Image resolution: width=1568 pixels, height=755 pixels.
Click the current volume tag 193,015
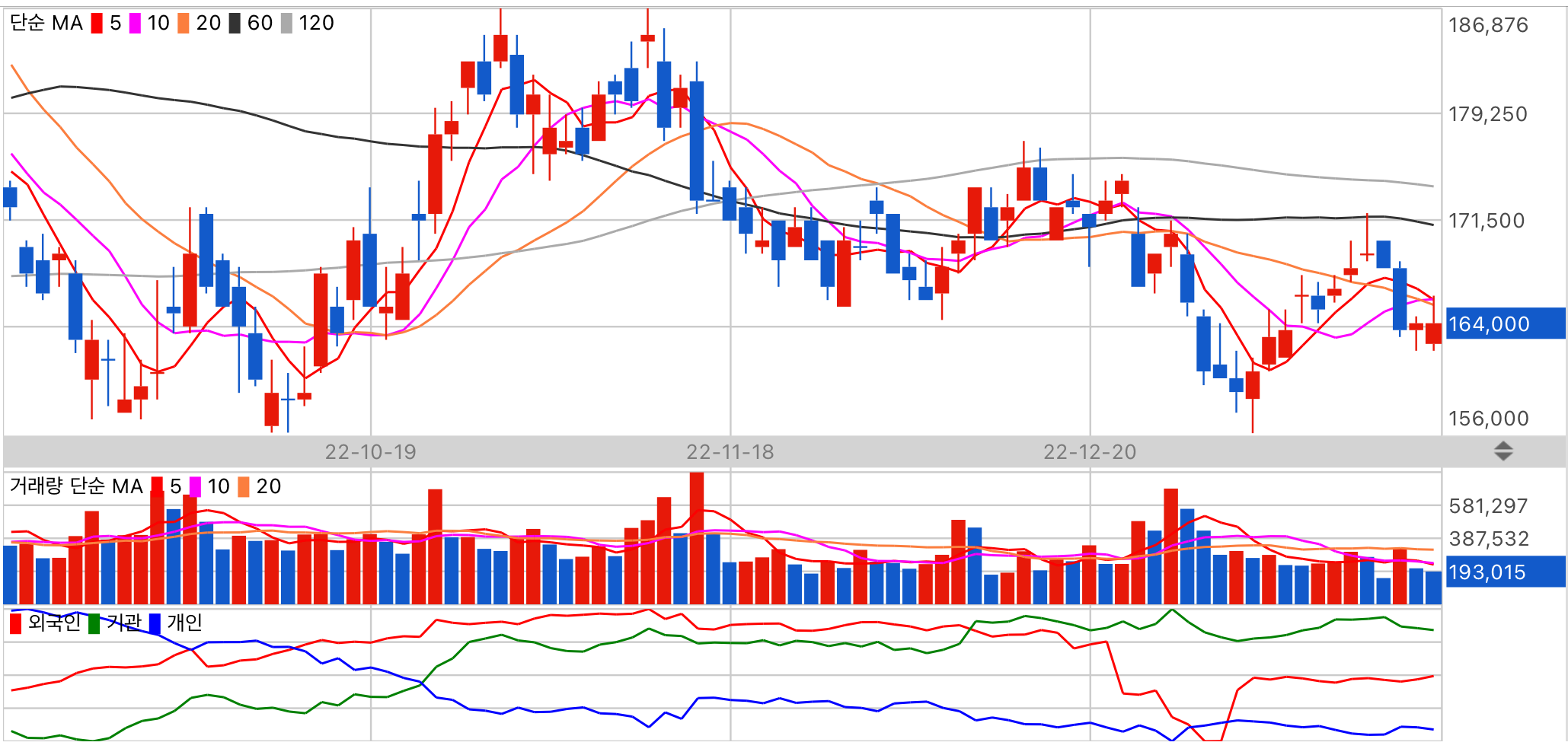(x=1506, y=572)
